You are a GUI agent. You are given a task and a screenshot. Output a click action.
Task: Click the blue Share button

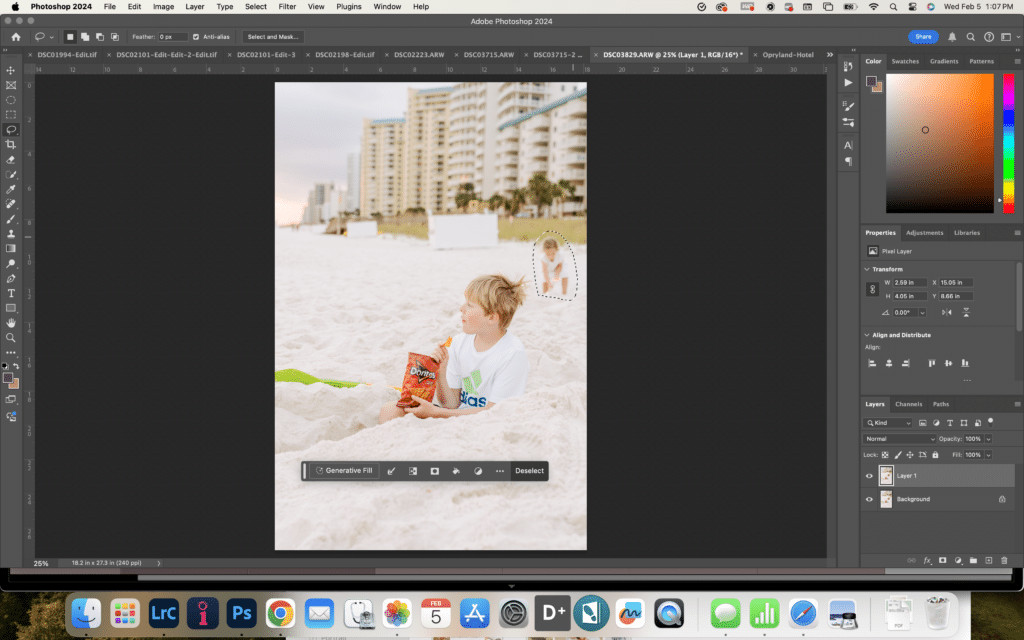pyautogui.click(x=923, y=37)
